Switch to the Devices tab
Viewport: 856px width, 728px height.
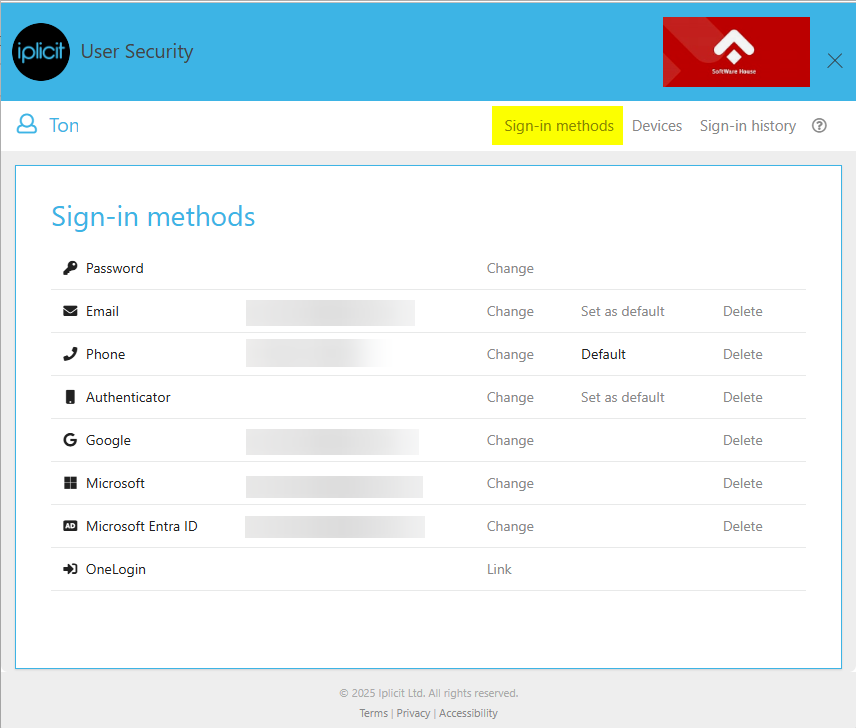pyautogui.click(x=657, y=126)
